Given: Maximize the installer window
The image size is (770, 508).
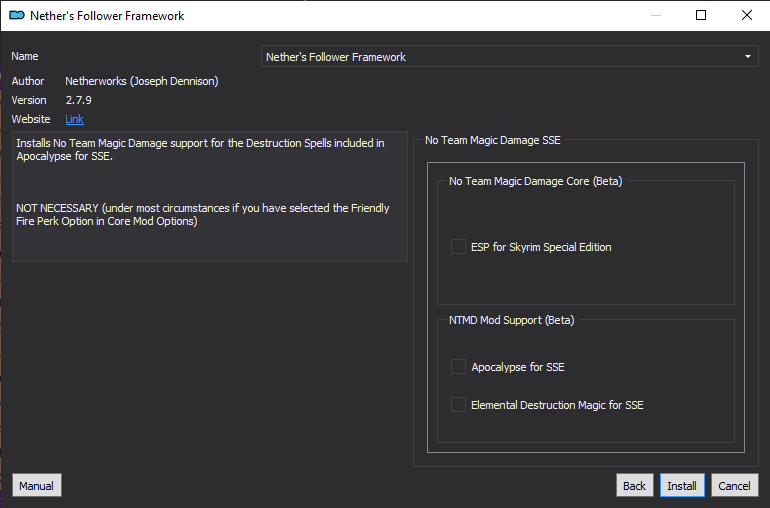Looking at the screenshot, I should [x=701, y=15].
